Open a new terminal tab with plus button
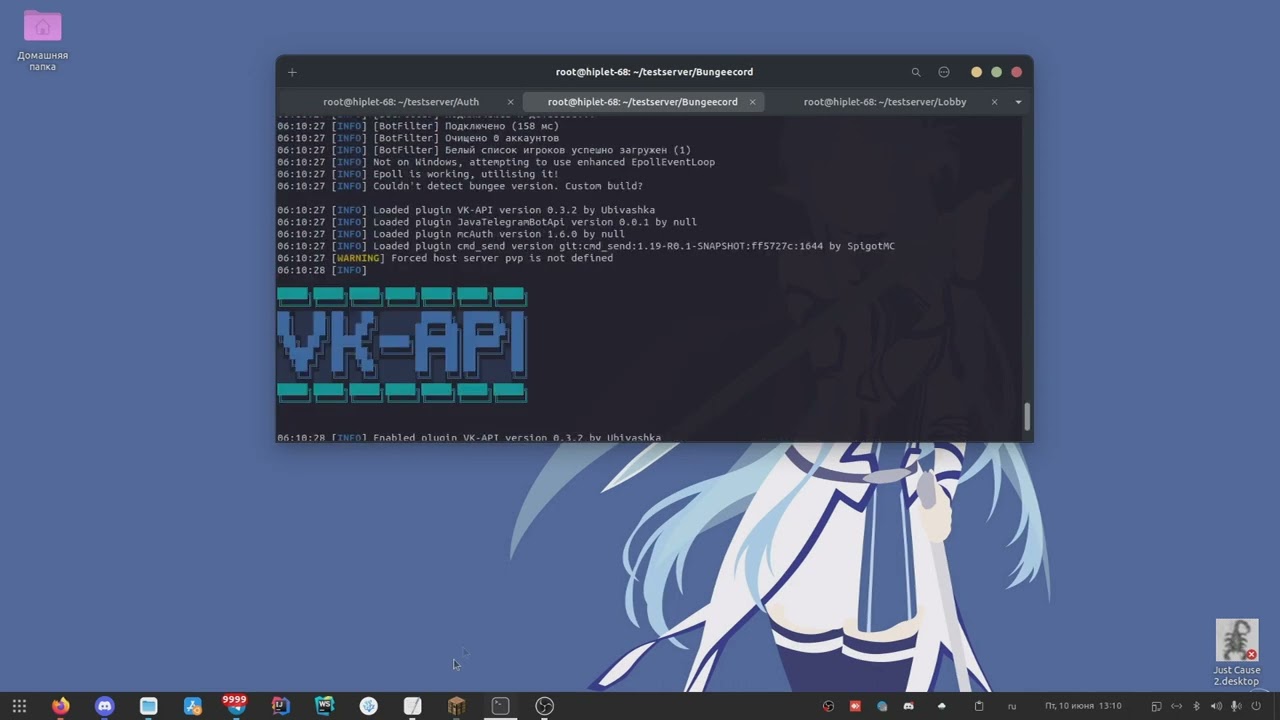The image size is (1280, 720). point(292,72)
